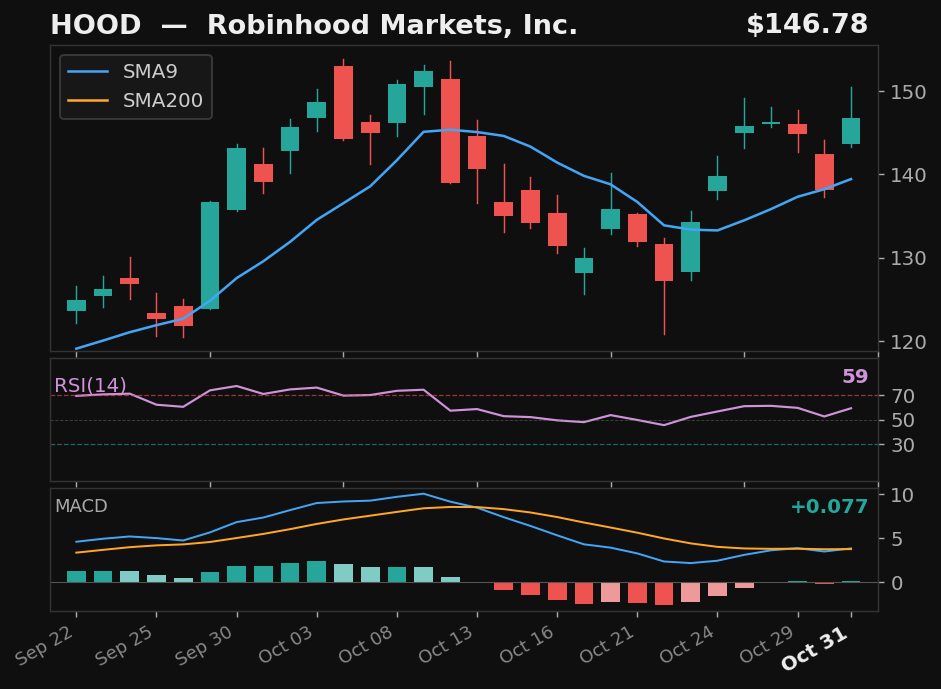Click the 0 label on MACD axis
The width and height of the screenshot is (941, 689).
pos(897,583)
